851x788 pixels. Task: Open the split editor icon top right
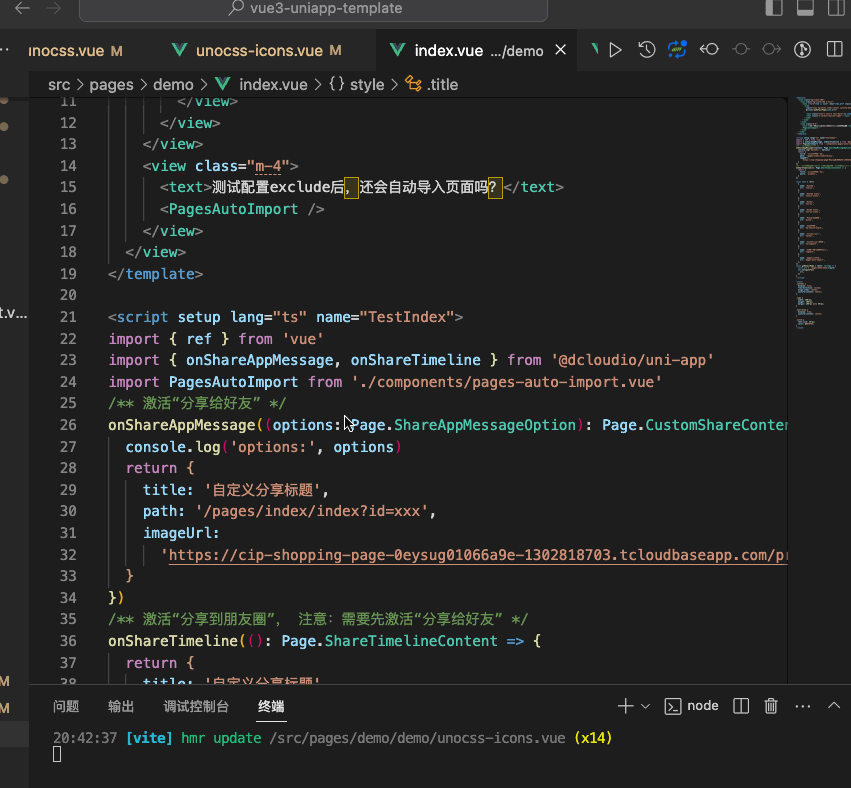pos(835,50)
